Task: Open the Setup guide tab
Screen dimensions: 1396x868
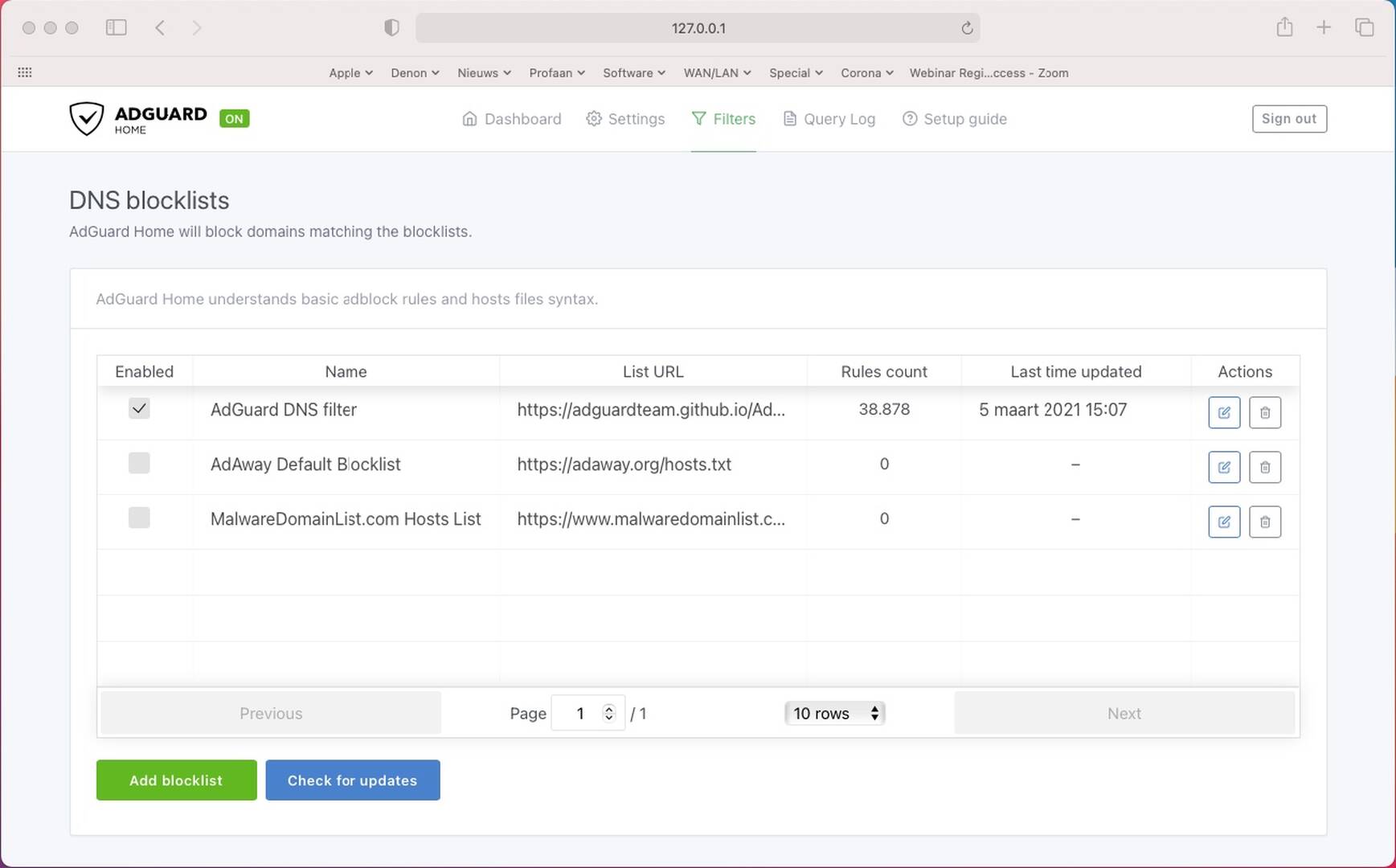Action: click(954, 119)
